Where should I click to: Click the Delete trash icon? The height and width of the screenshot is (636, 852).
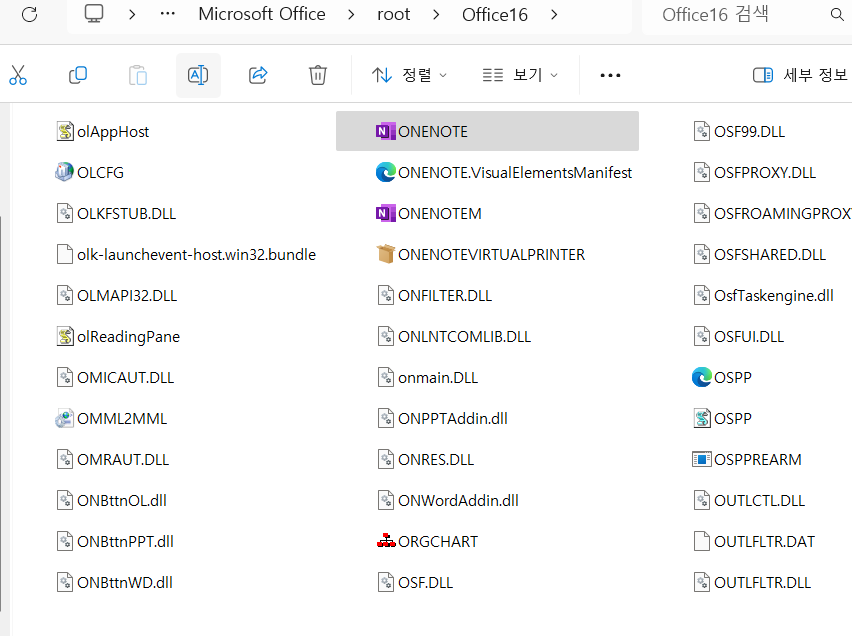[x=318, y=75]
